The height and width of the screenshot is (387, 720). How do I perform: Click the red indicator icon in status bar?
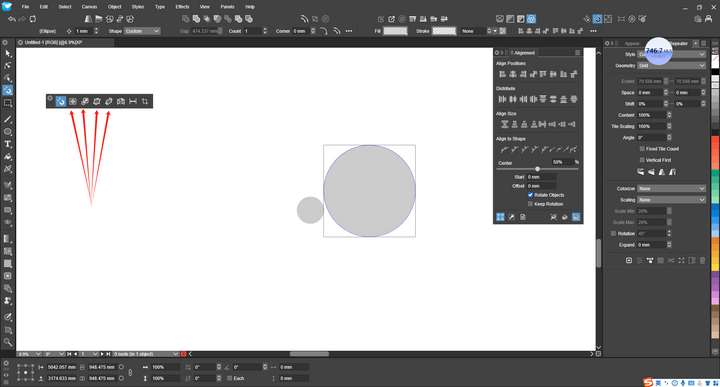[x=184, y=354]
